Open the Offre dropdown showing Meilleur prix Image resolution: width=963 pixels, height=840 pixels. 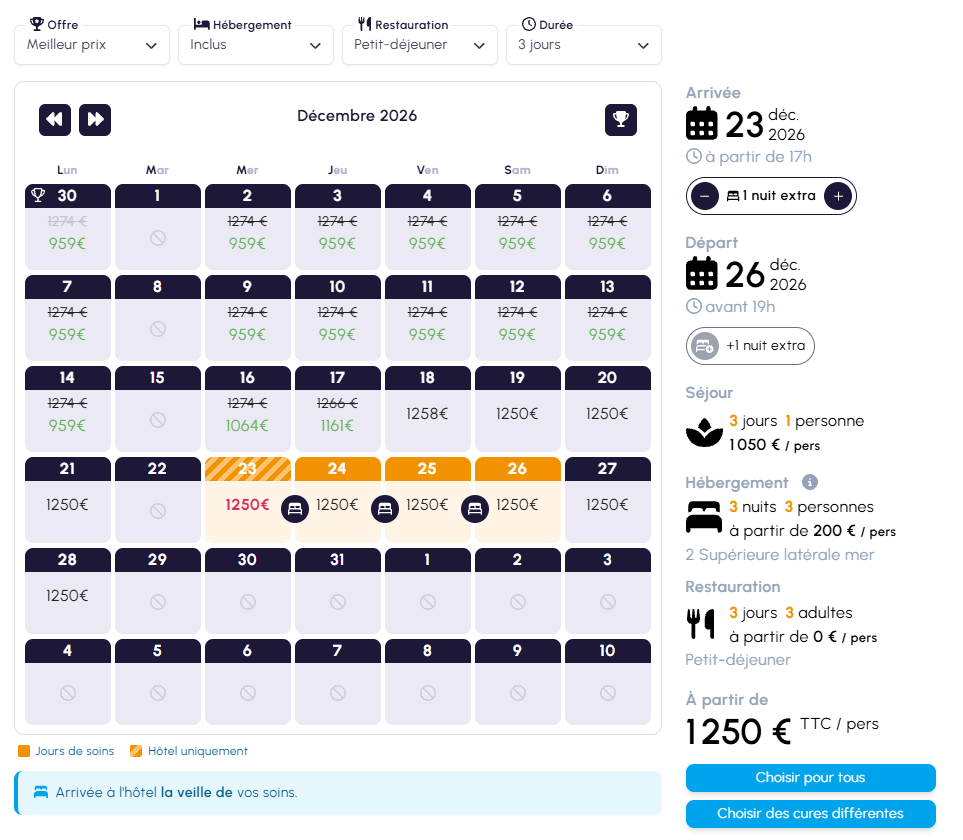pyautogui.click(x=92, y=45)
